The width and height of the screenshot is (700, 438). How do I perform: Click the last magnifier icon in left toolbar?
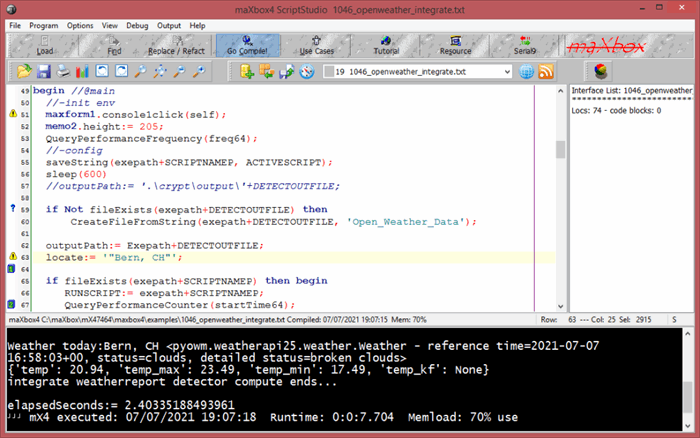pyautogui.click(x=199, y=71)
